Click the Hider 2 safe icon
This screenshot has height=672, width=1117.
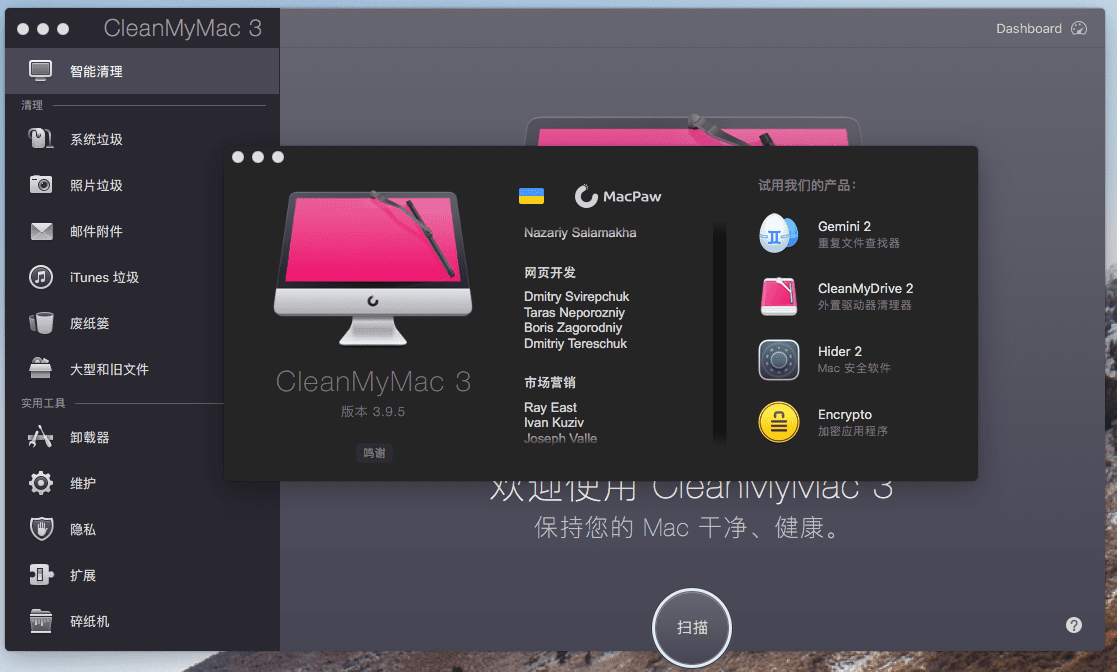779,360
